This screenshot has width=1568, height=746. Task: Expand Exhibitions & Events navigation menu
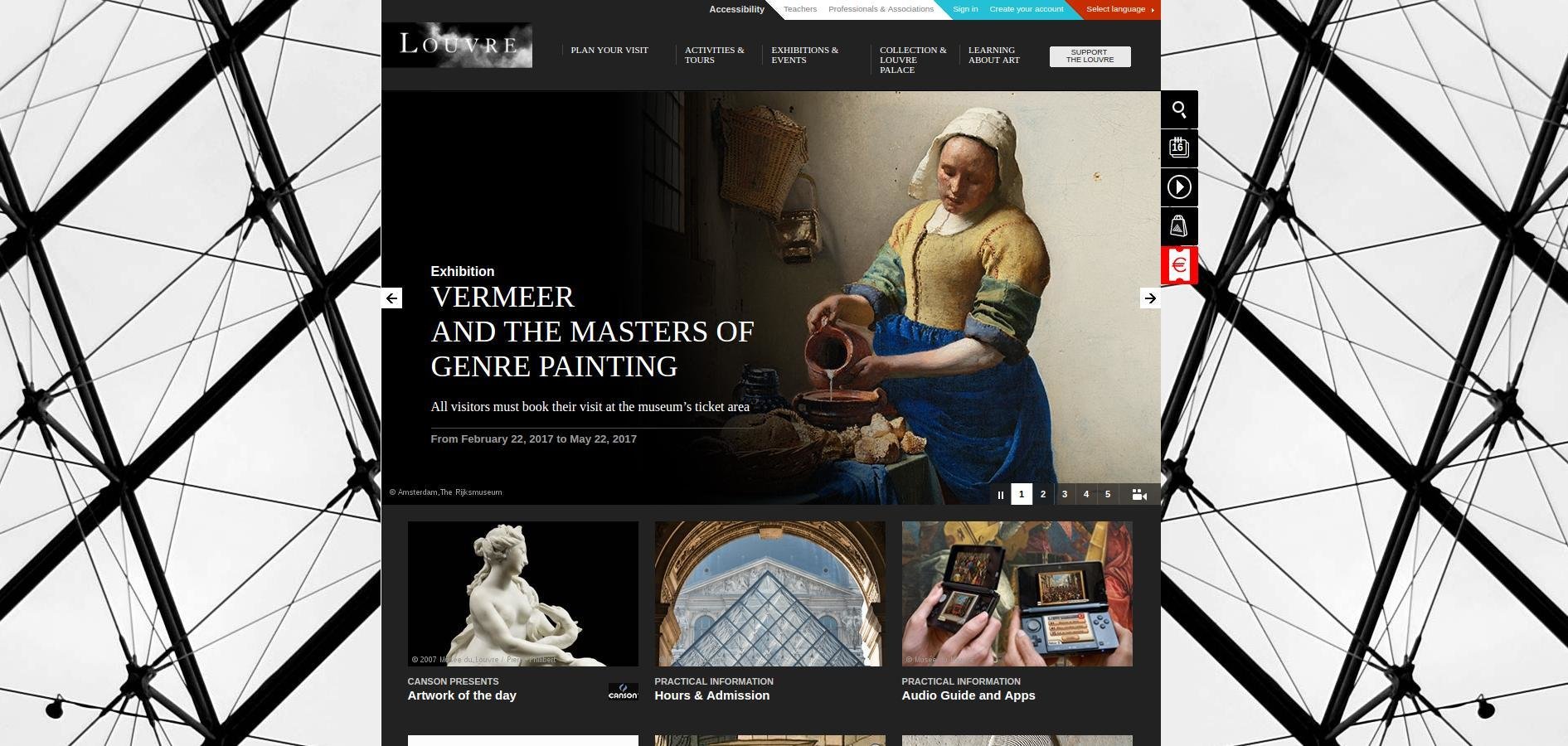[804, 55]
